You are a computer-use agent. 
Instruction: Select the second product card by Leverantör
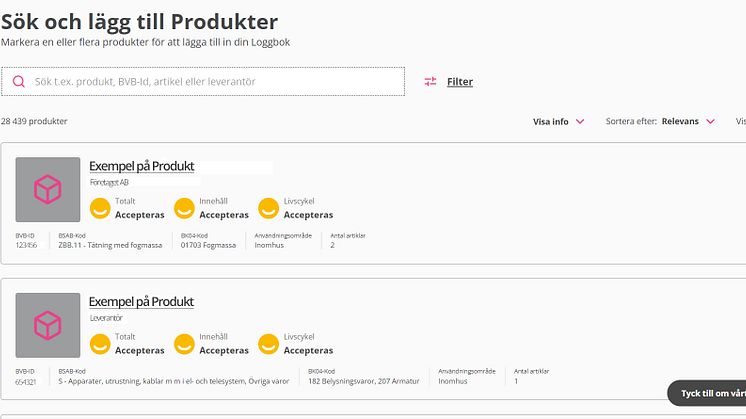[373, 339]
